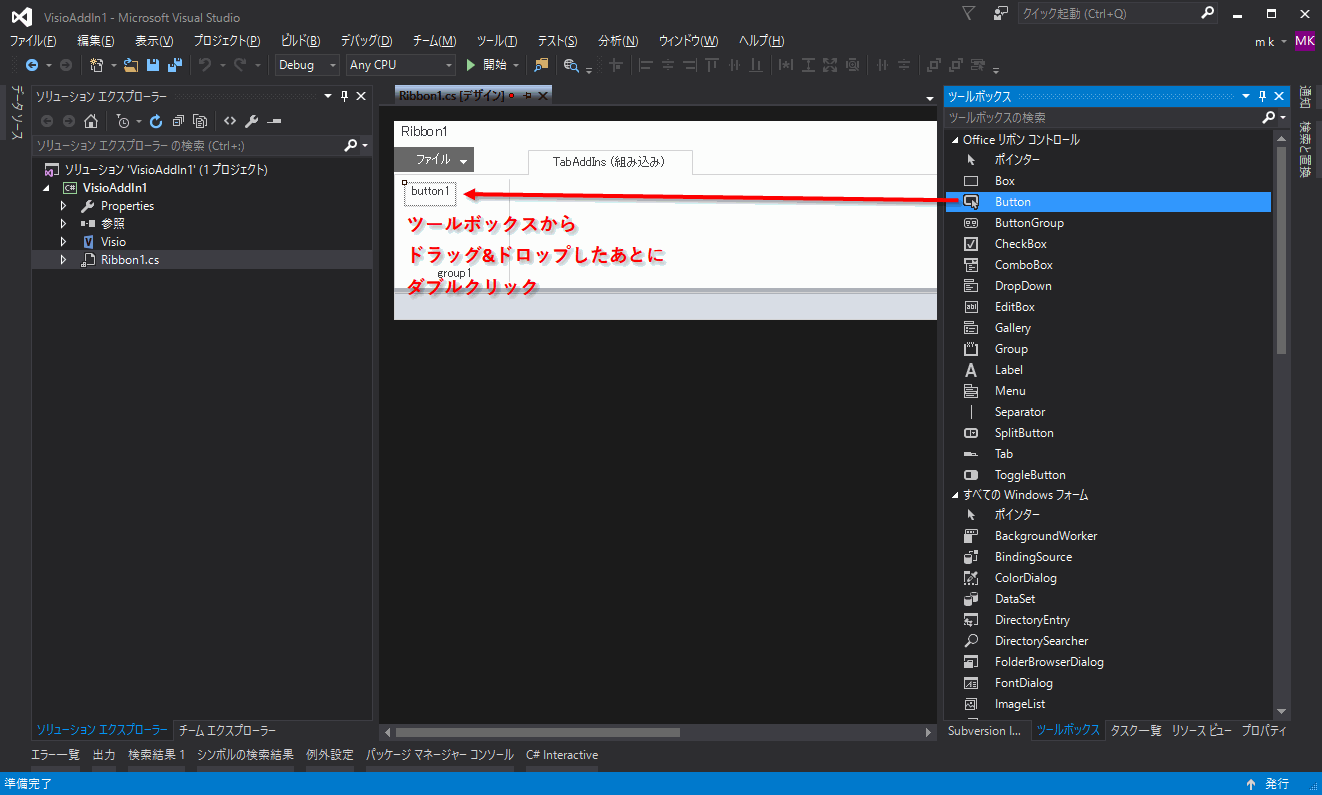Screen dimensions: 1322x795
Task: Click the Collapse All icon in Solution Explorer
Action: 178,121
